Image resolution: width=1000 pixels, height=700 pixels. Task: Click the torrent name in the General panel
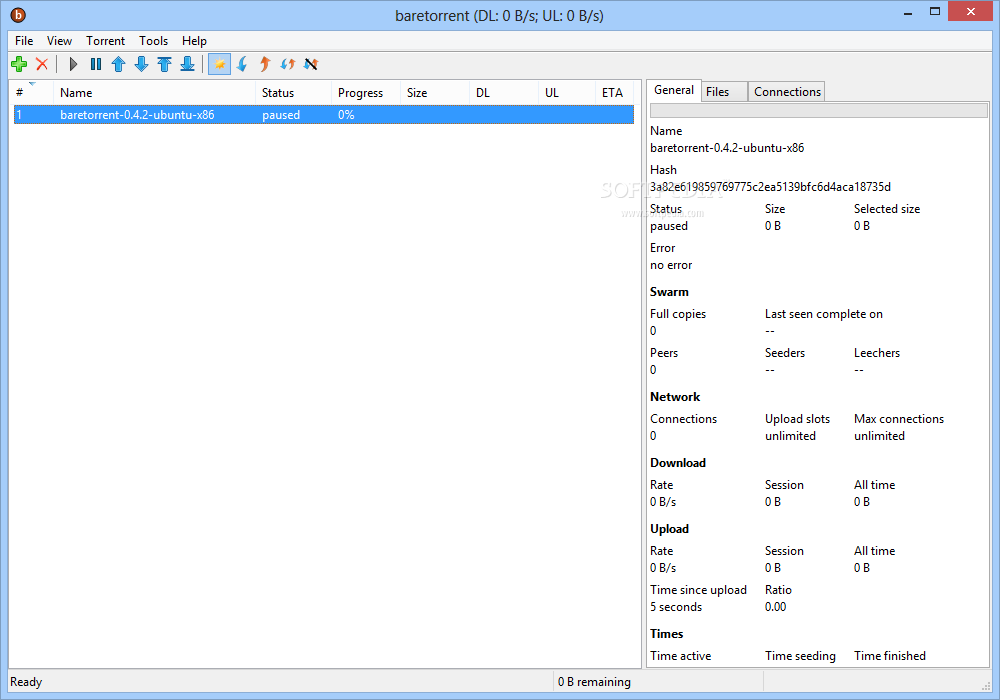click(727, 148)
